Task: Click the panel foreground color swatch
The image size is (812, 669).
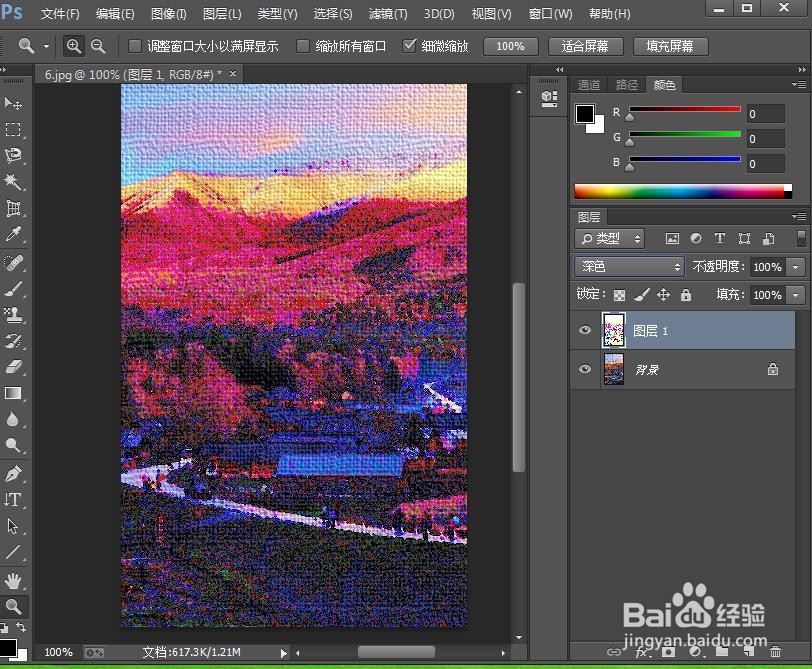Action: tap(585, 114)
